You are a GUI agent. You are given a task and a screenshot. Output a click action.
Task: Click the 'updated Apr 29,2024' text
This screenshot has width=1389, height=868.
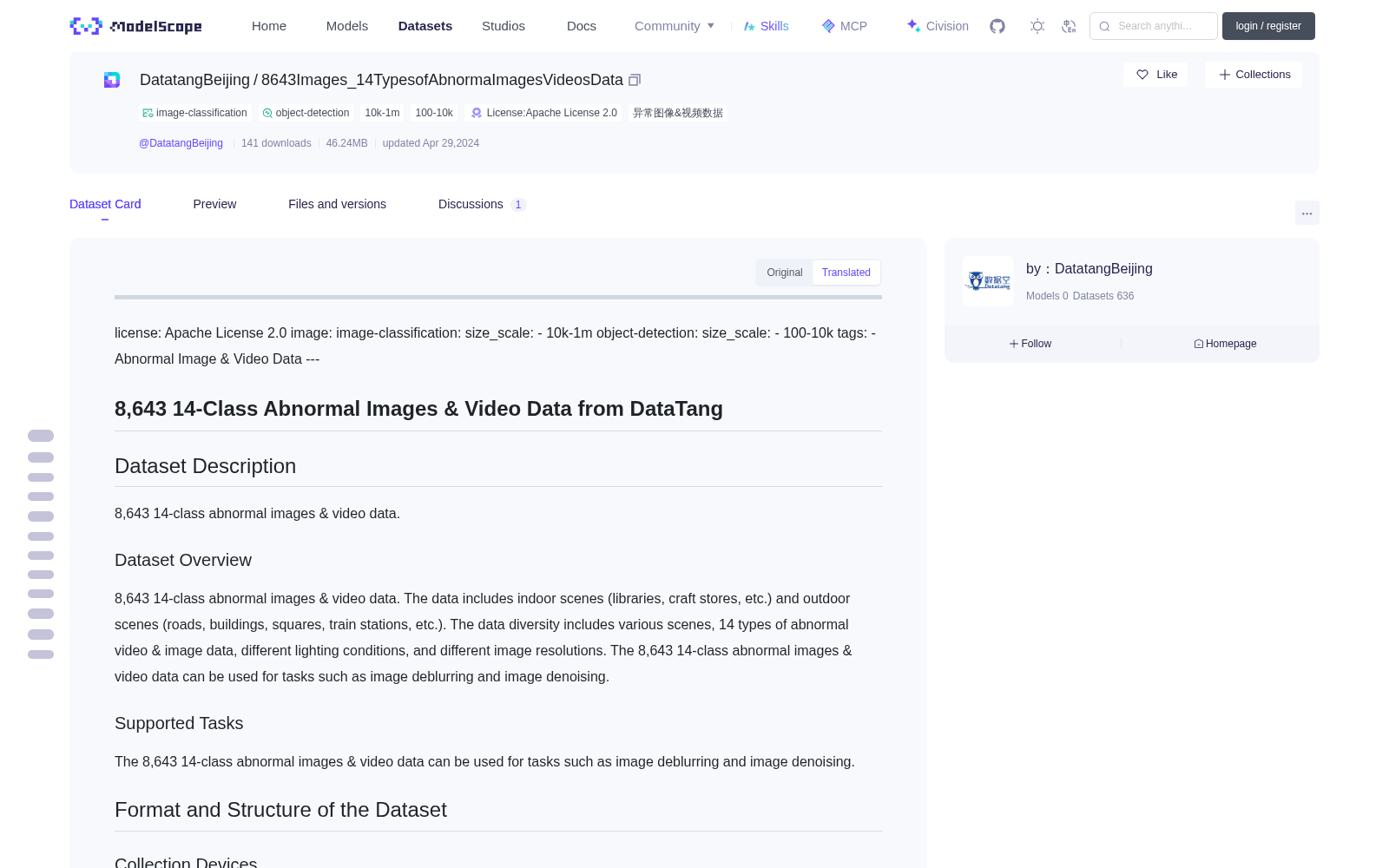[431, 143]
